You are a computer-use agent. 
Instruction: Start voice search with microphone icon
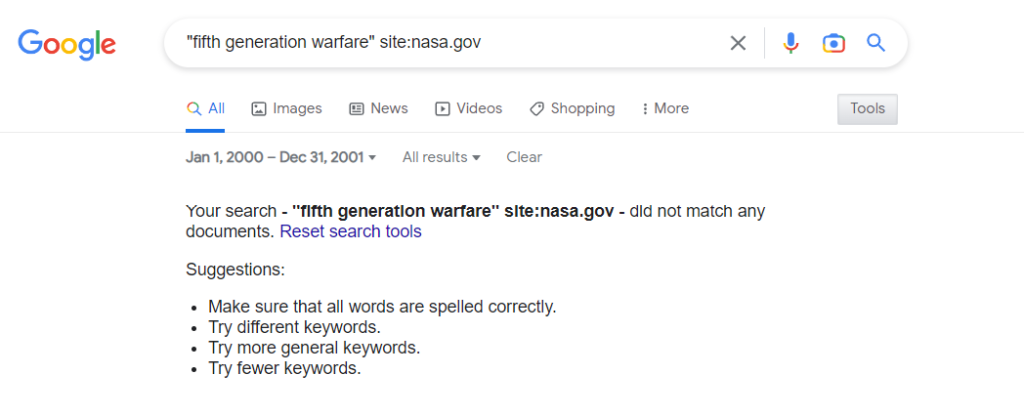790,43
